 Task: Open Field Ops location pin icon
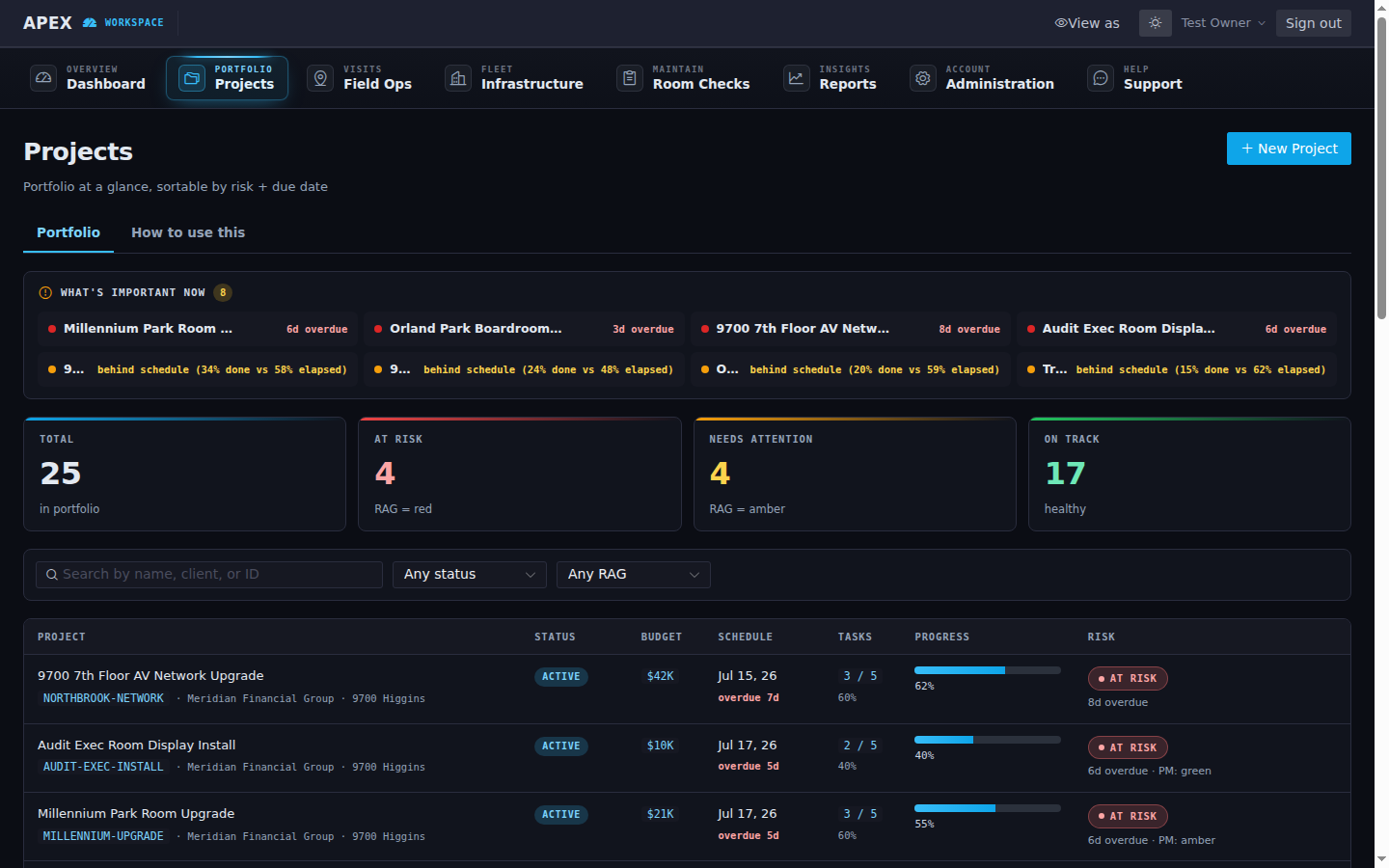pyautogui.click(x=321, y=78)
